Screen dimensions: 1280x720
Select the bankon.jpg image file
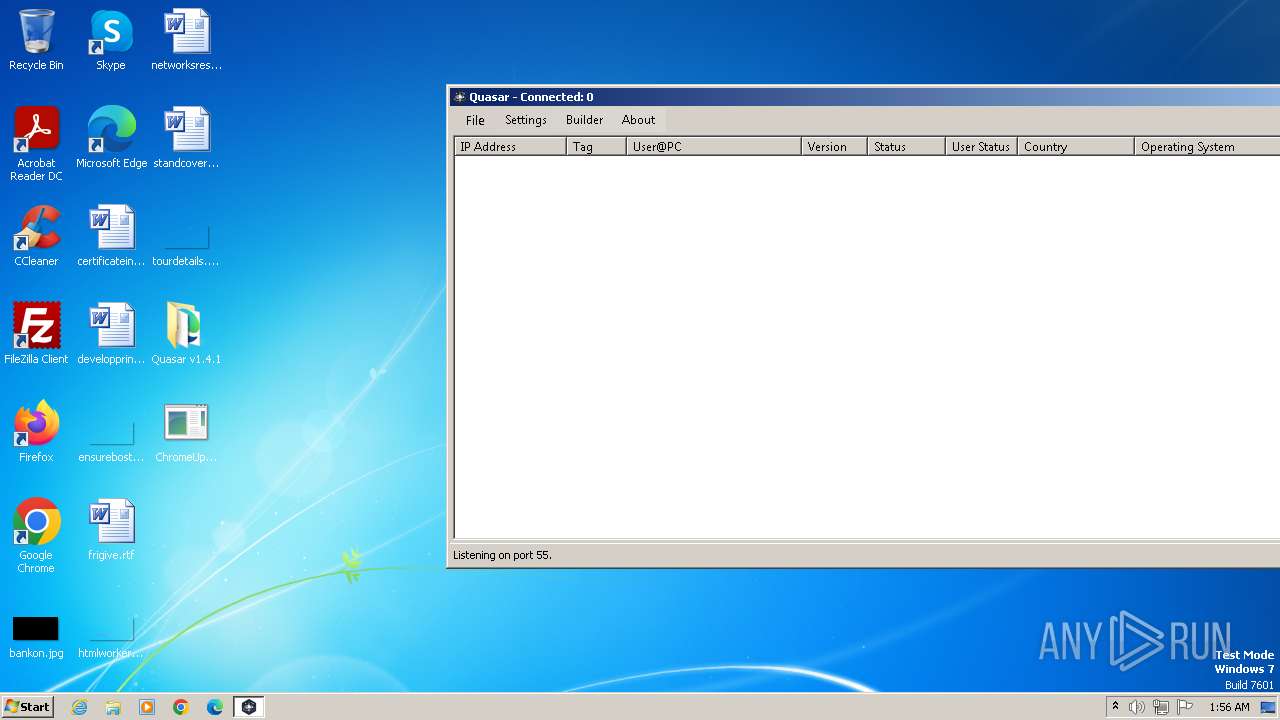click(36, 638)
